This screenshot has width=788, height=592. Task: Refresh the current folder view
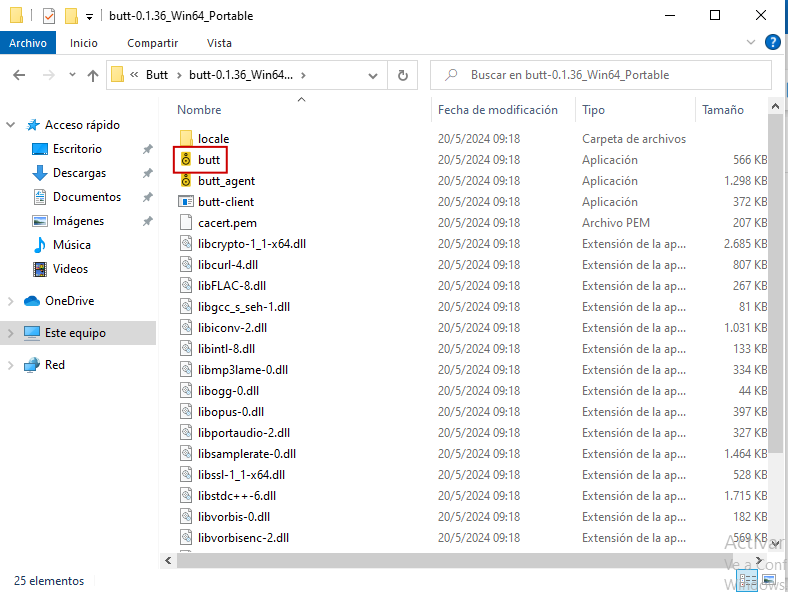[402, 75]
